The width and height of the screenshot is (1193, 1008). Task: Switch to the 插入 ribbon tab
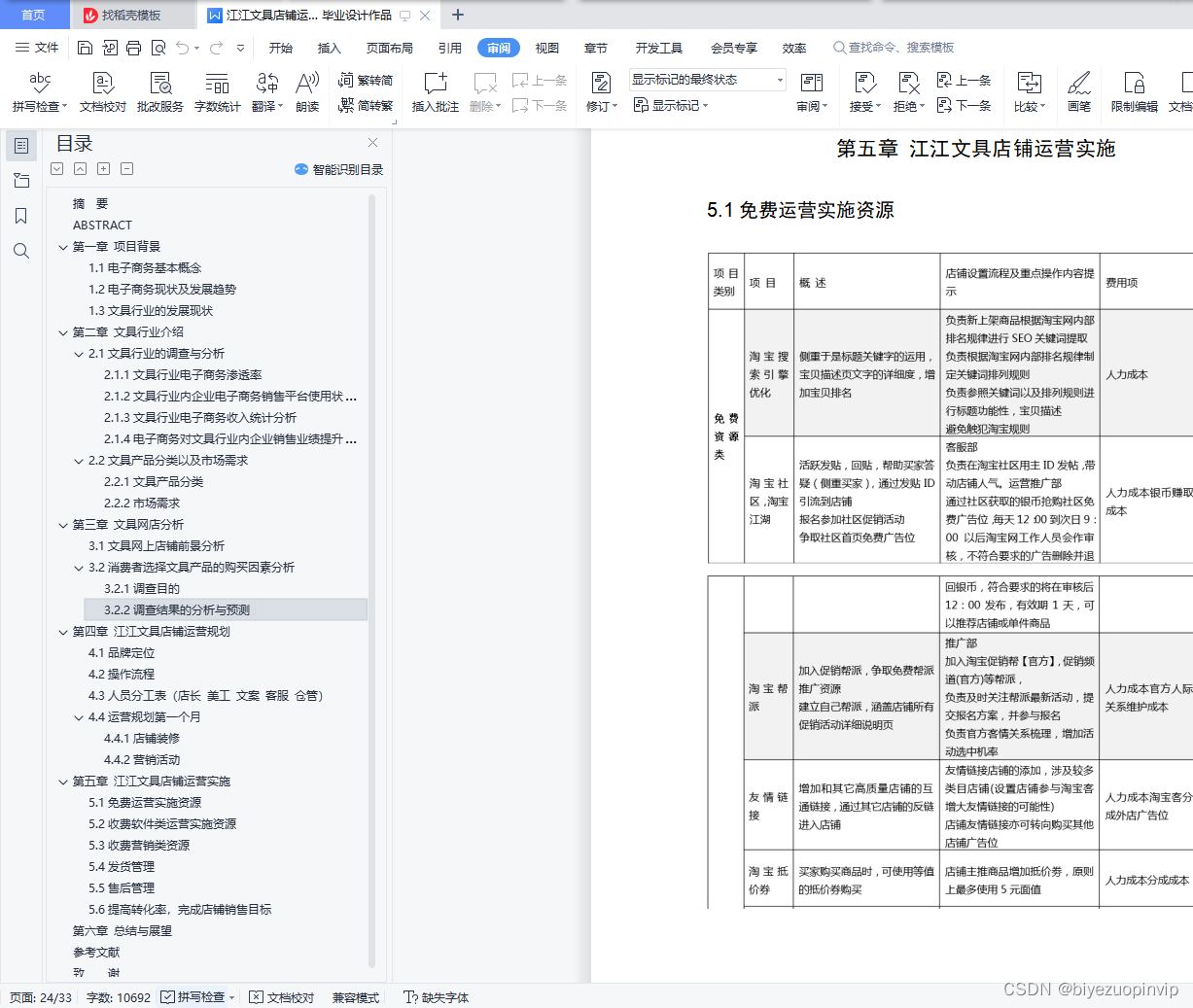pos(330,48)
